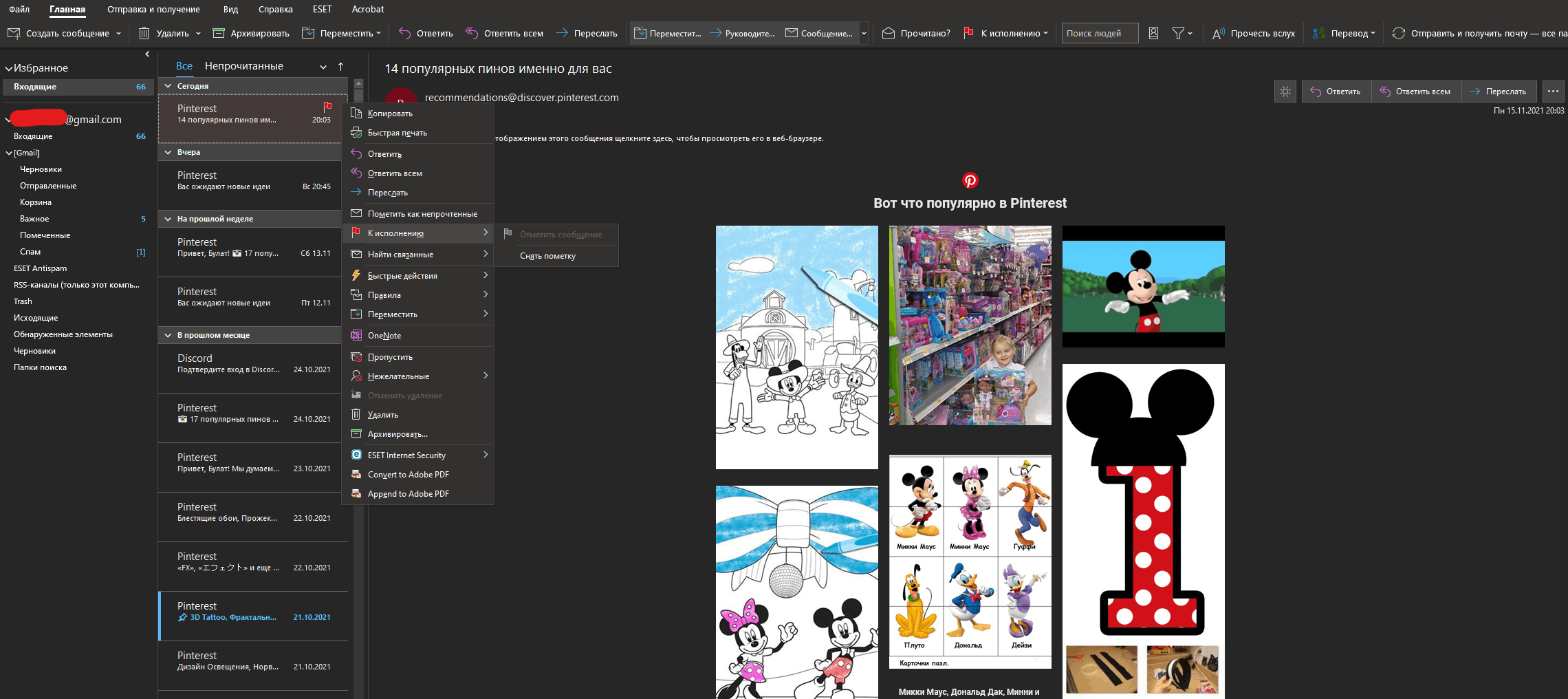Collapse the Favorites section
The image size is (1568, 699).
(9, 68)
